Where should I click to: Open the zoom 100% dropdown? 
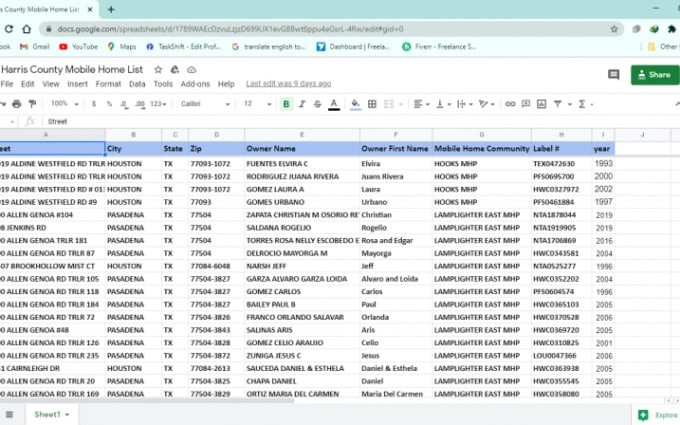65,104
